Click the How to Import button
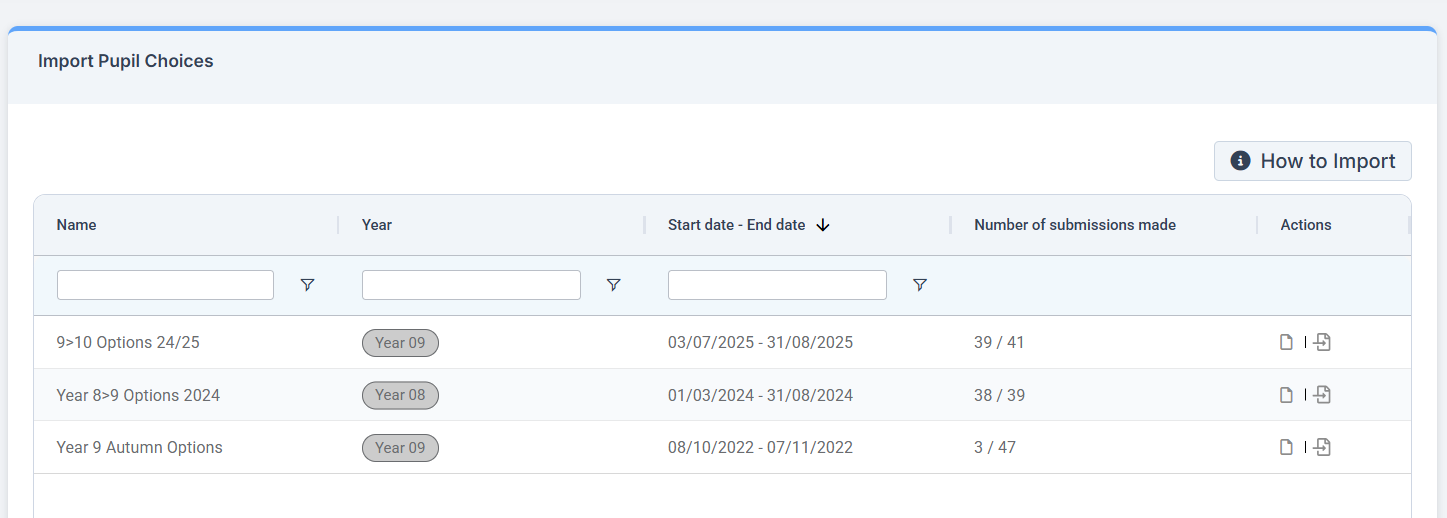 click(x=1312, y=161)
